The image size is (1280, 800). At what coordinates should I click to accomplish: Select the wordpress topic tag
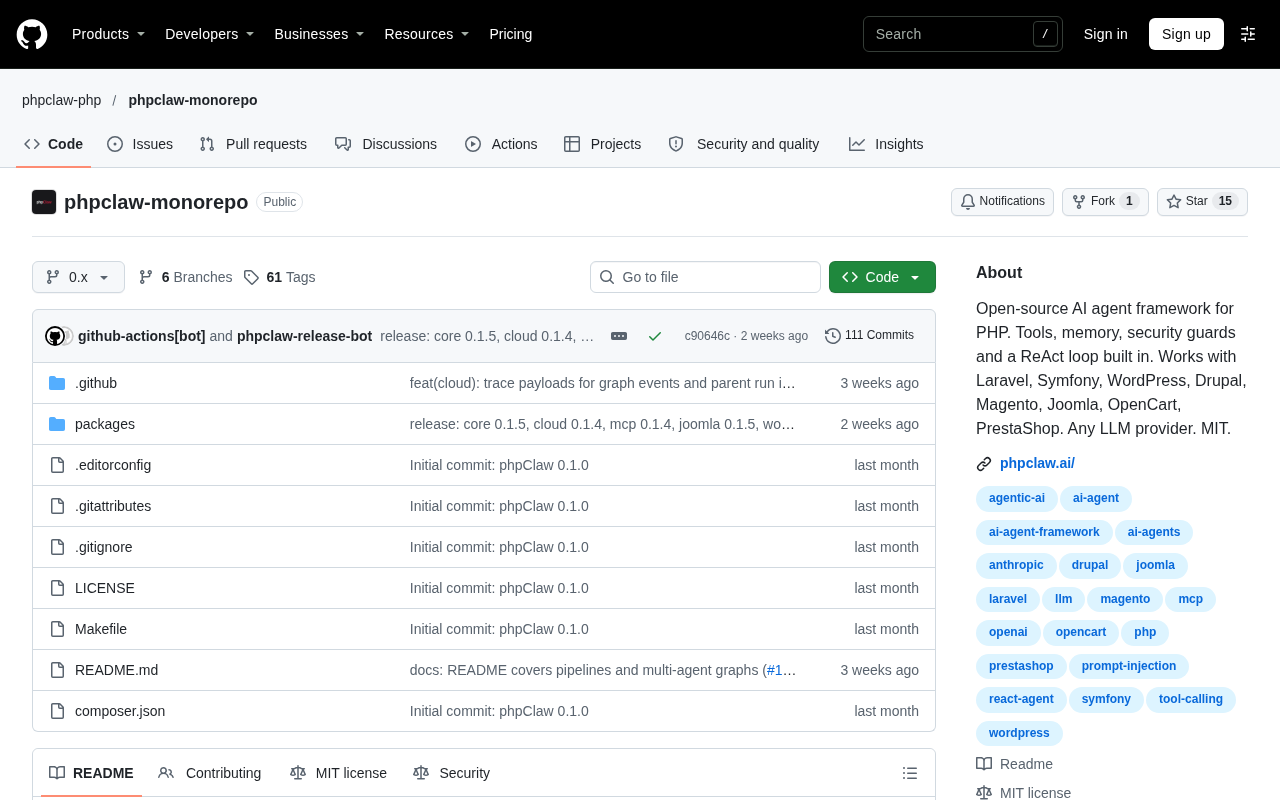[x=1019, y=733]
